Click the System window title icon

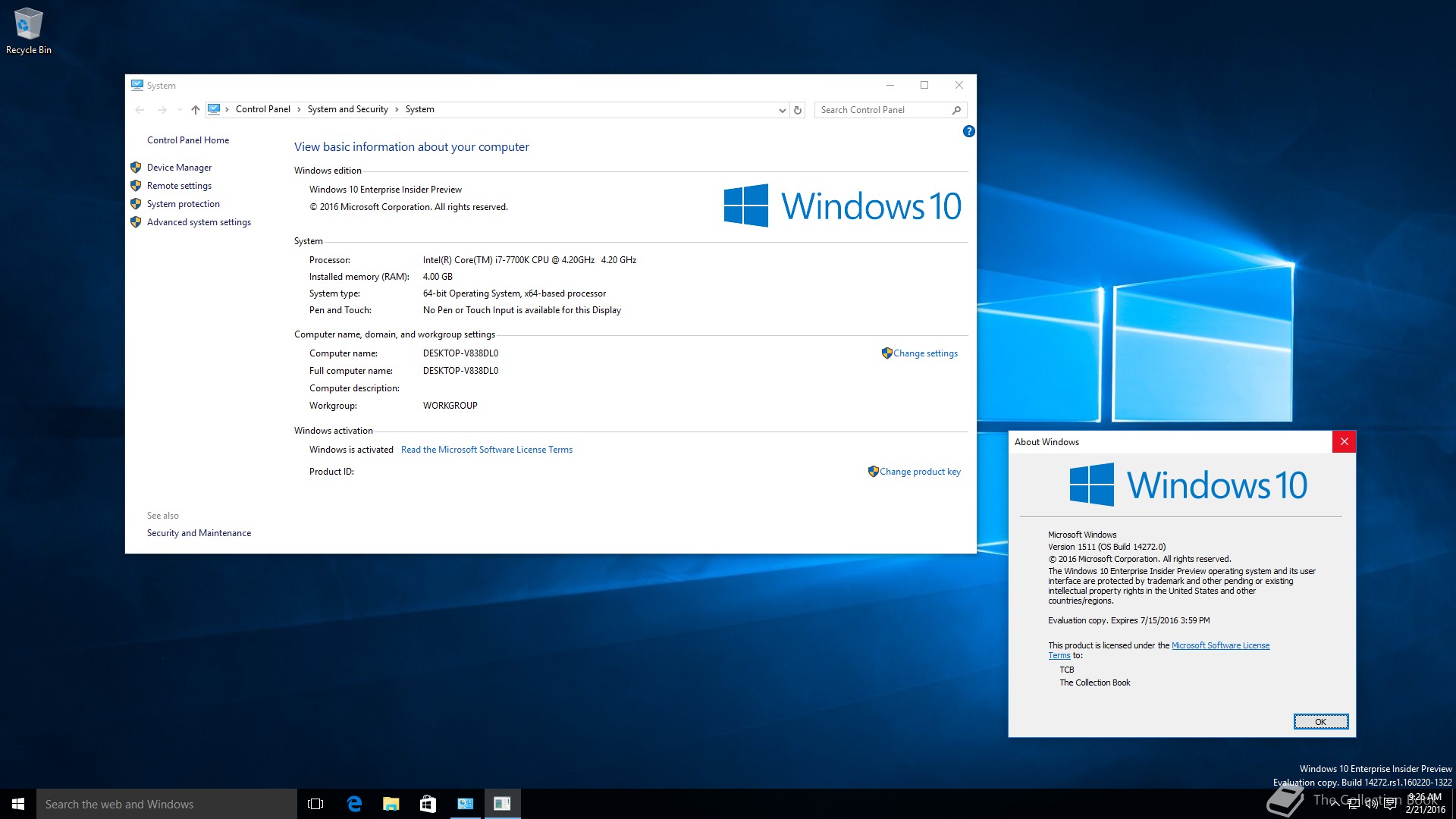[137, 85]
